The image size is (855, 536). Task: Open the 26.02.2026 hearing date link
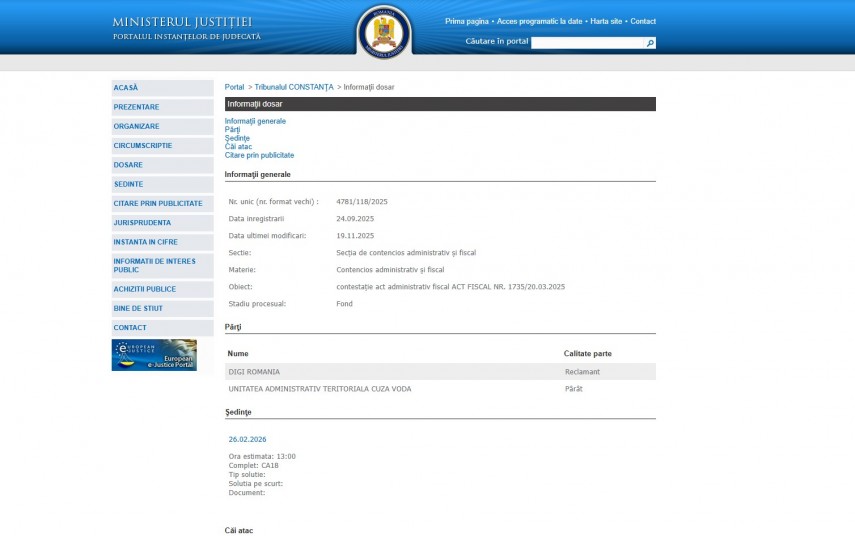(247, 439)
